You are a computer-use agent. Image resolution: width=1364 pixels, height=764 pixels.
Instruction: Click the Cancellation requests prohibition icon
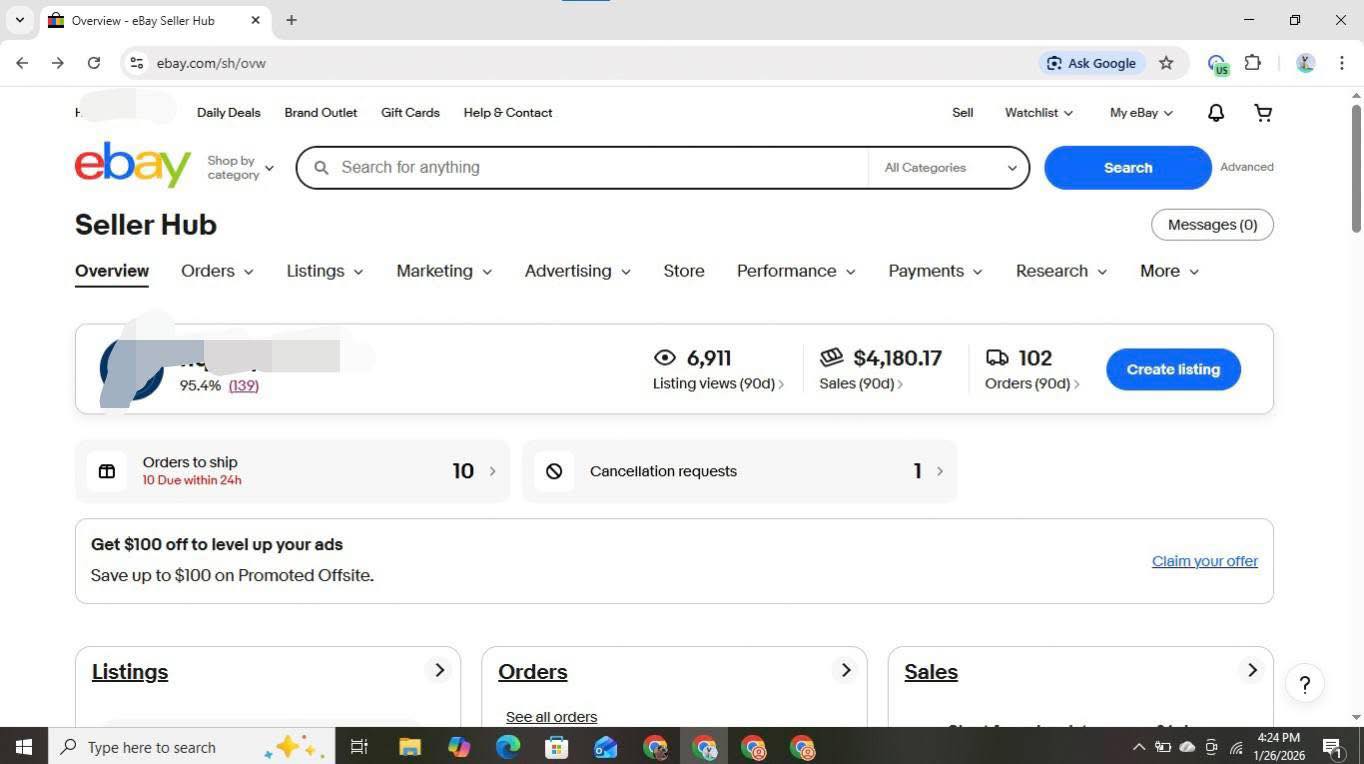click(554, 470)
